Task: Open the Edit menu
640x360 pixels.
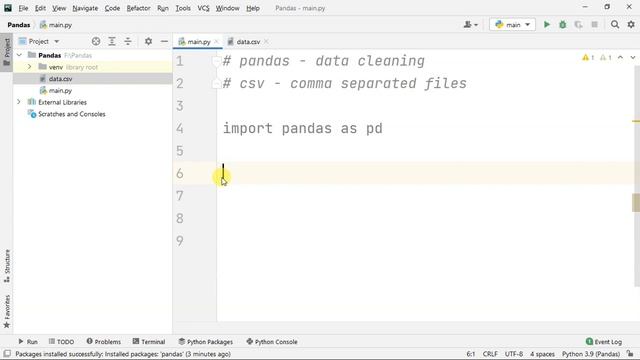Action: 40,8
